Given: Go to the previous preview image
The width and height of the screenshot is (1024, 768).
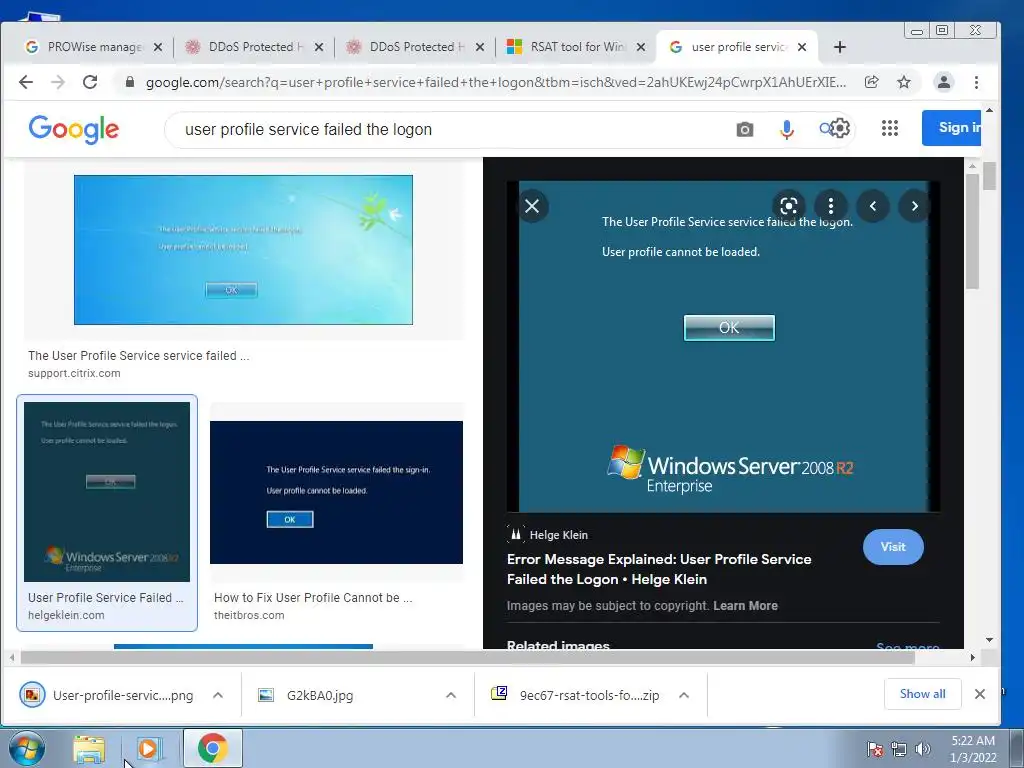Looking at the screenshot, I should coord(873,206).
